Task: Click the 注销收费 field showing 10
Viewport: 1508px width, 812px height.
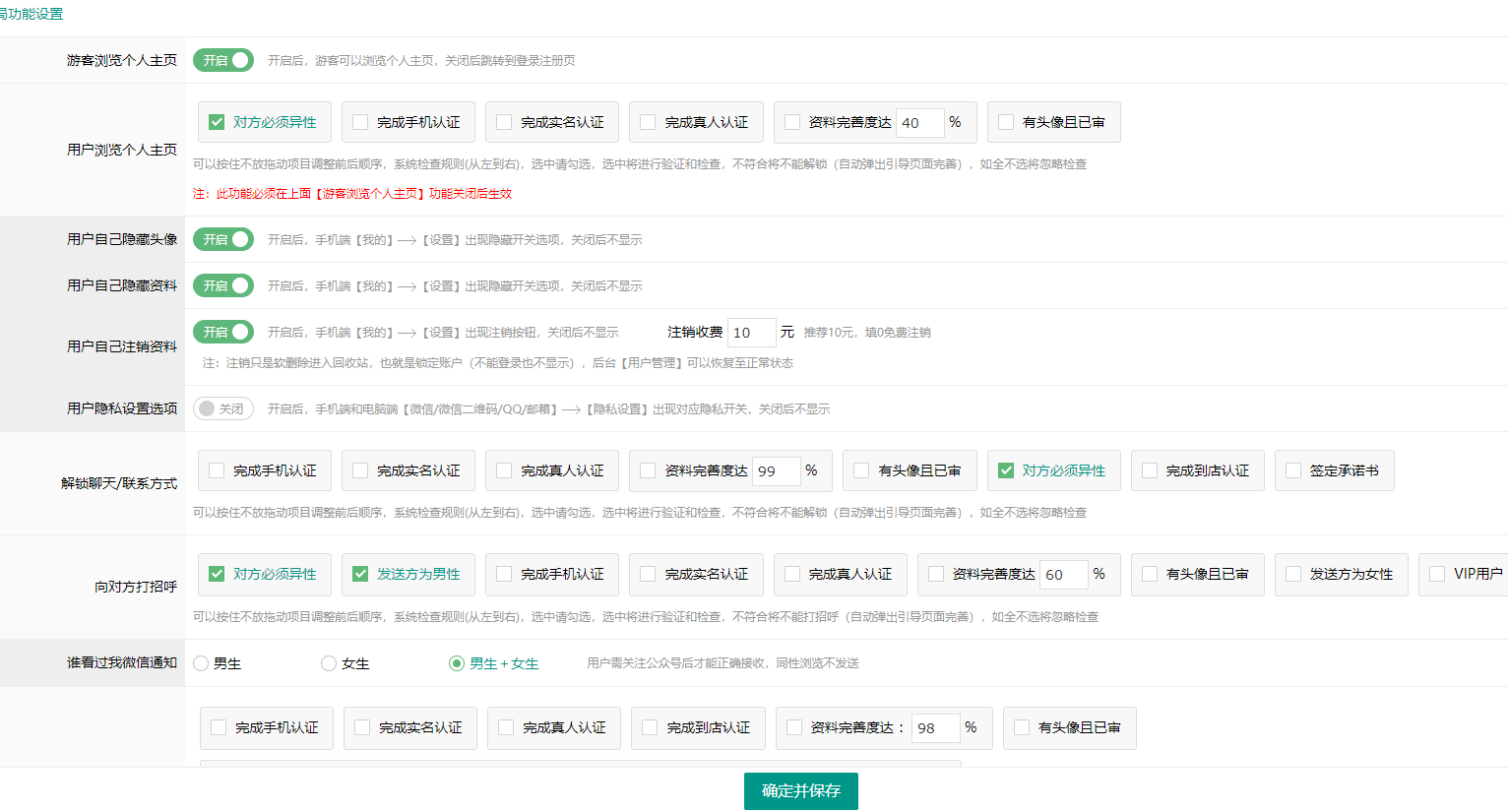Action: click(x=752, y=333)
